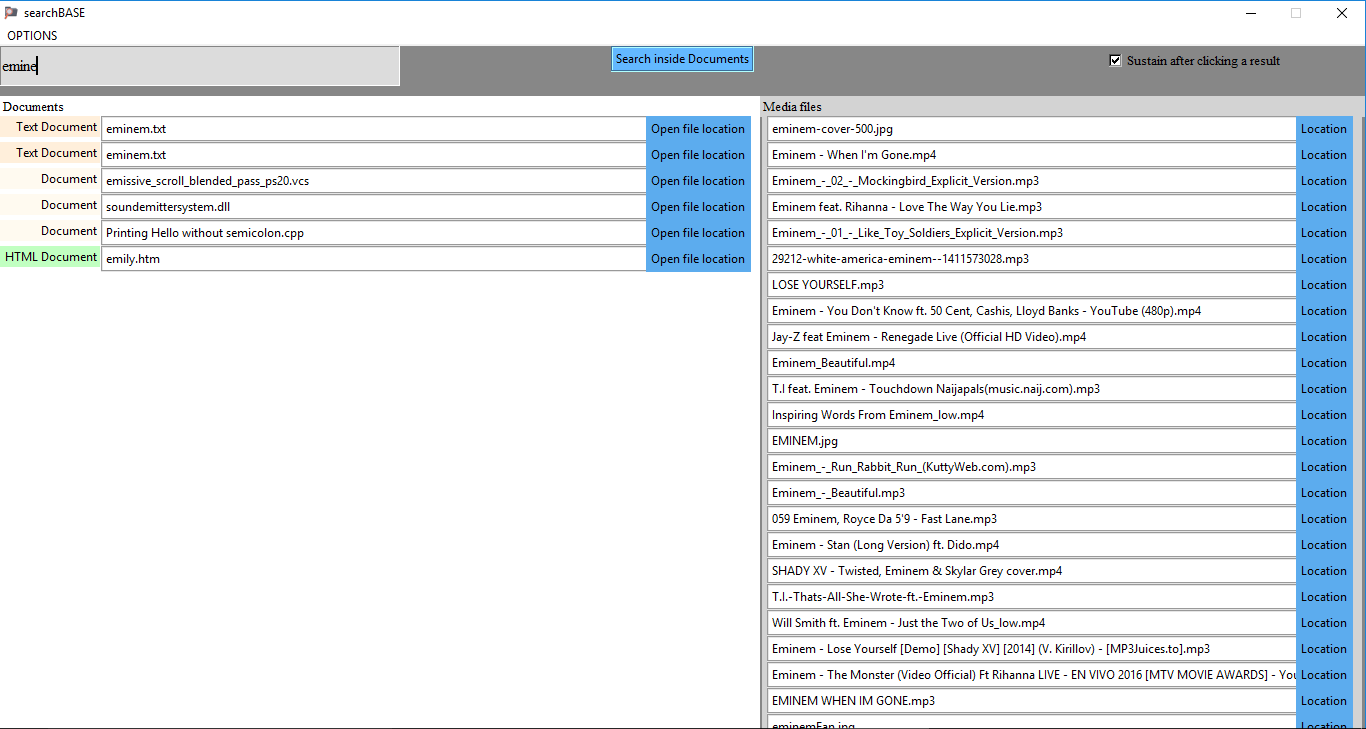Click the search box containing "emine"
The width and height of the screenshot is (1366, 729).
(200, 66)
